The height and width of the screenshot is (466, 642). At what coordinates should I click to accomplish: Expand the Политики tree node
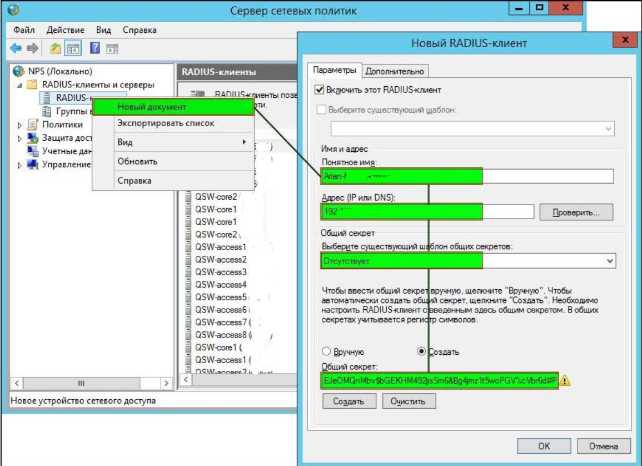point(20,124)
